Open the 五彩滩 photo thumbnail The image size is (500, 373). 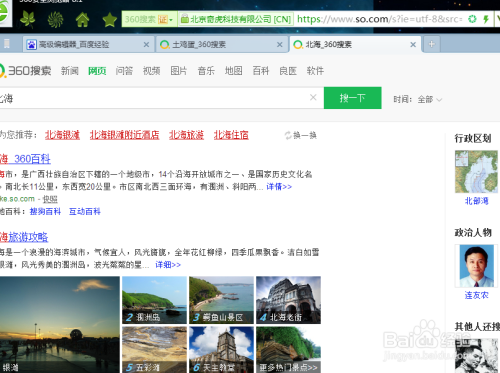click(154, 350)
